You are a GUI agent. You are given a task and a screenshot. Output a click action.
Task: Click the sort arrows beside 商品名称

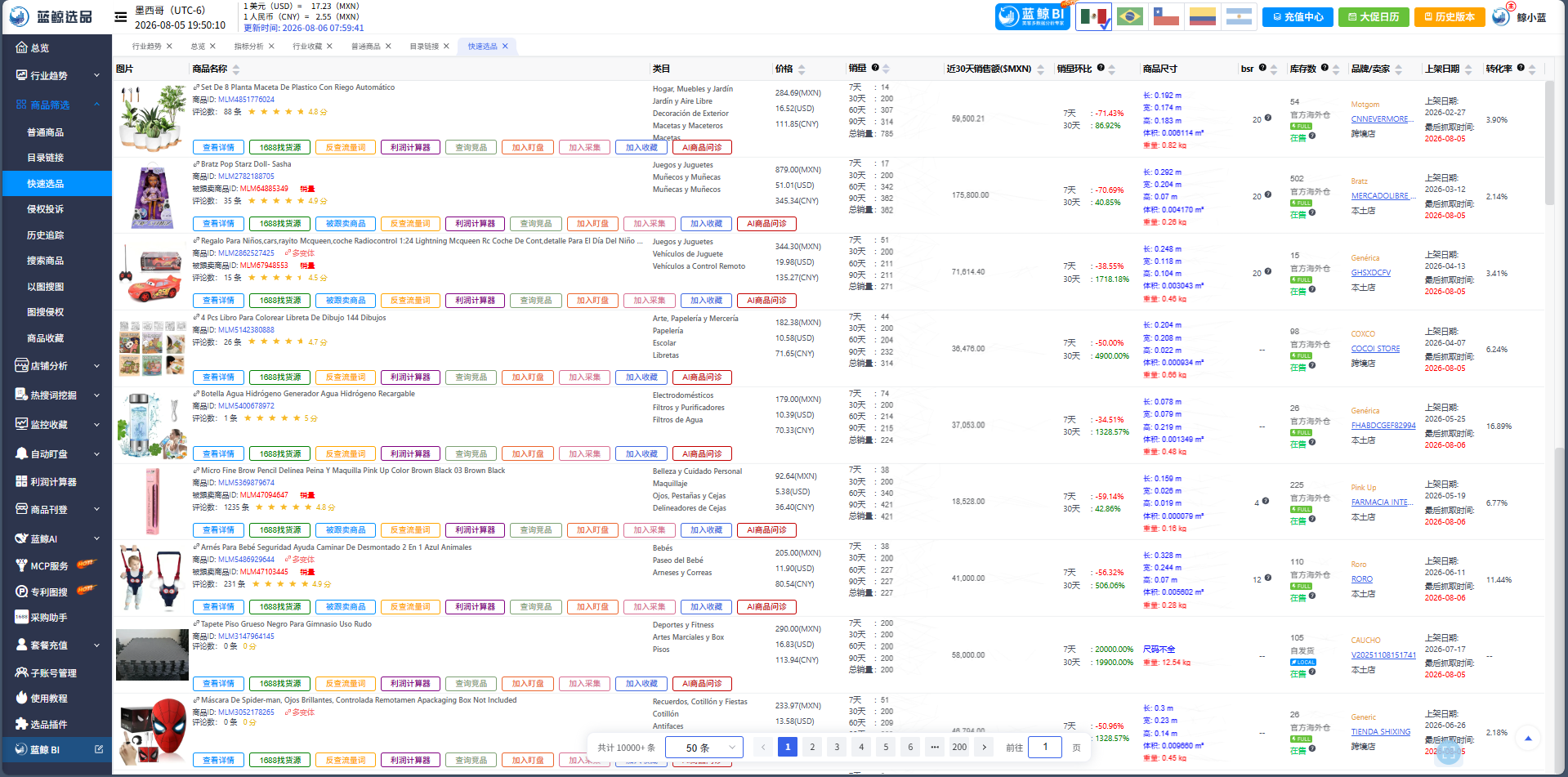tap(236, 69)
